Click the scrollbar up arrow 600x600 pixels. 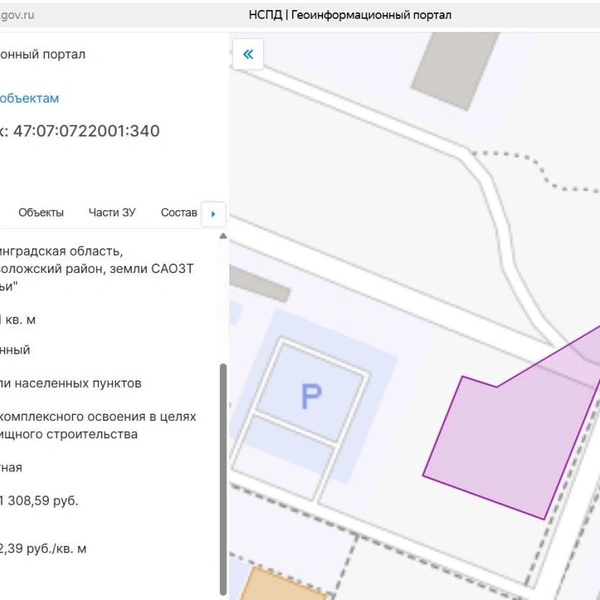point(223,236)
